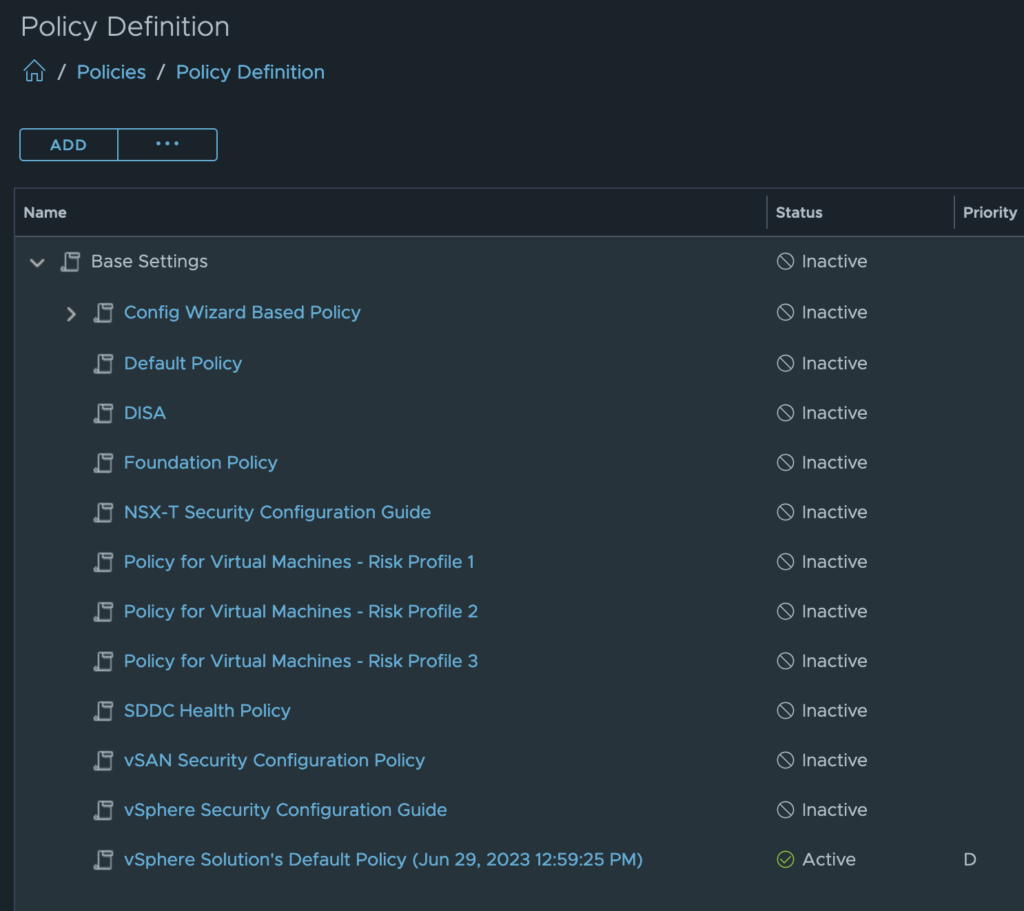Click the vSAN Security Configuration Policy icon

103,761
